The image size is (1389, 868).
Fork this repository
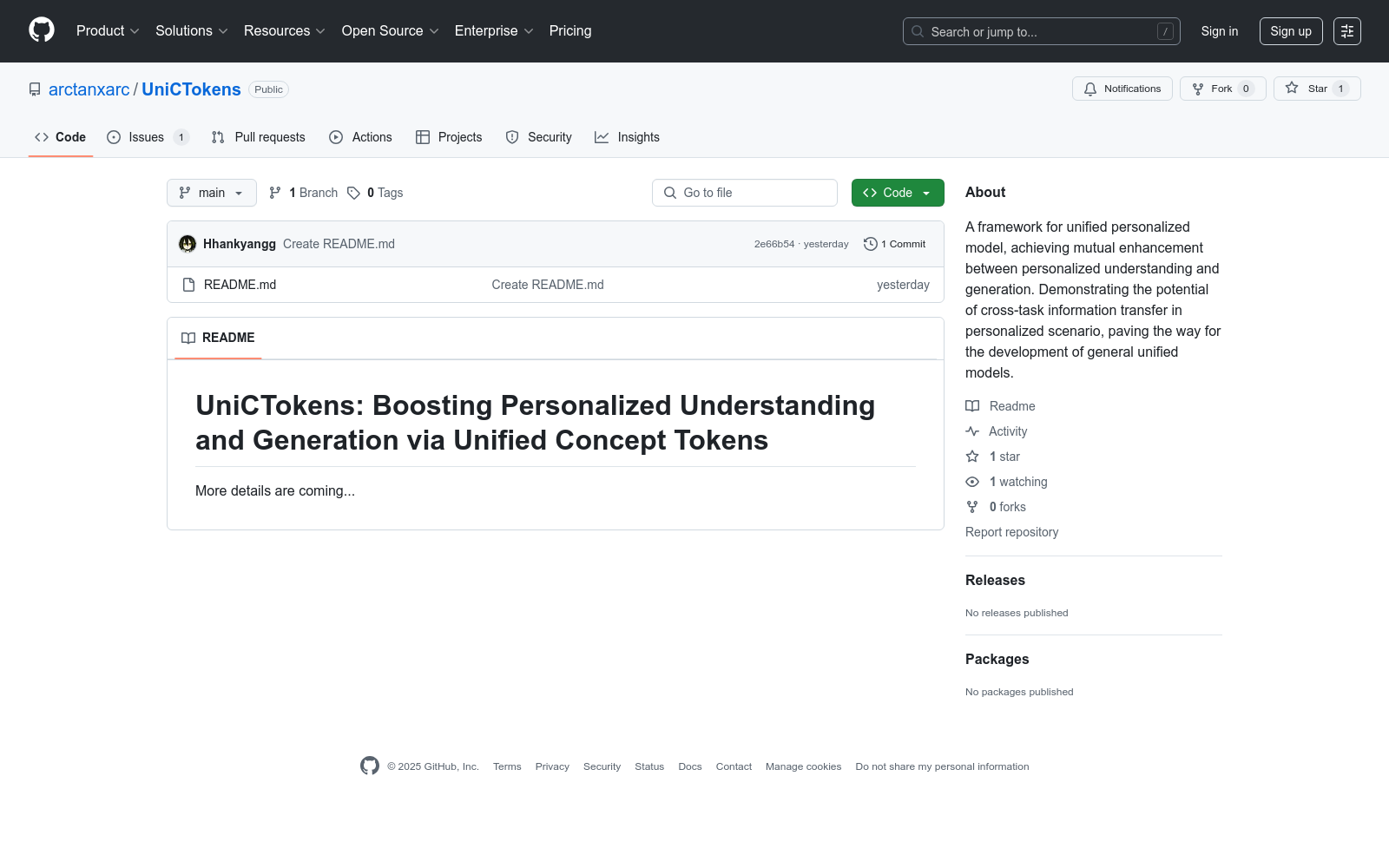[x=1223, y=89]
